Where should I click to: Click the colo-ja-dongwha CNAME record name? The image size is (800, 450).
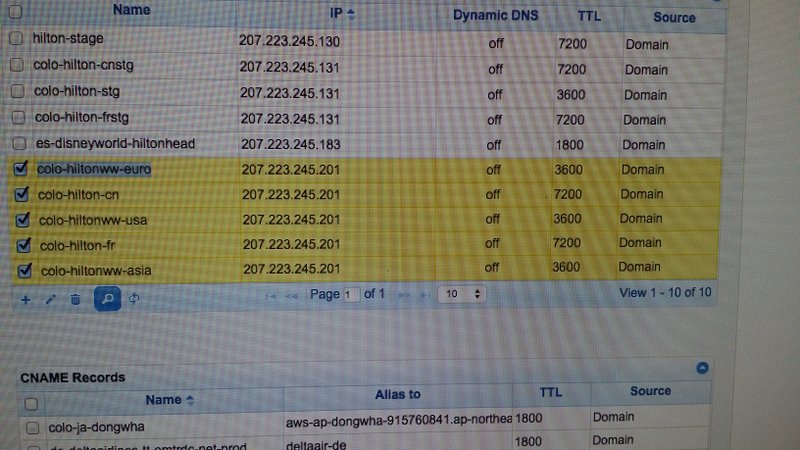coord(90,423)
